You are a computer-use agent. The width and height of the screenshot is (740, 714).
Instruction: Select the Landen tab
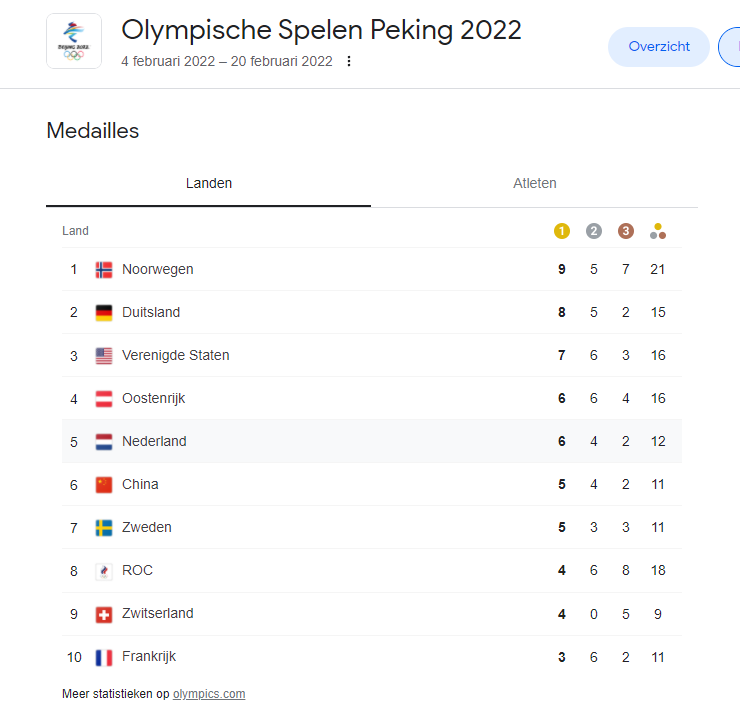[209, 184]
